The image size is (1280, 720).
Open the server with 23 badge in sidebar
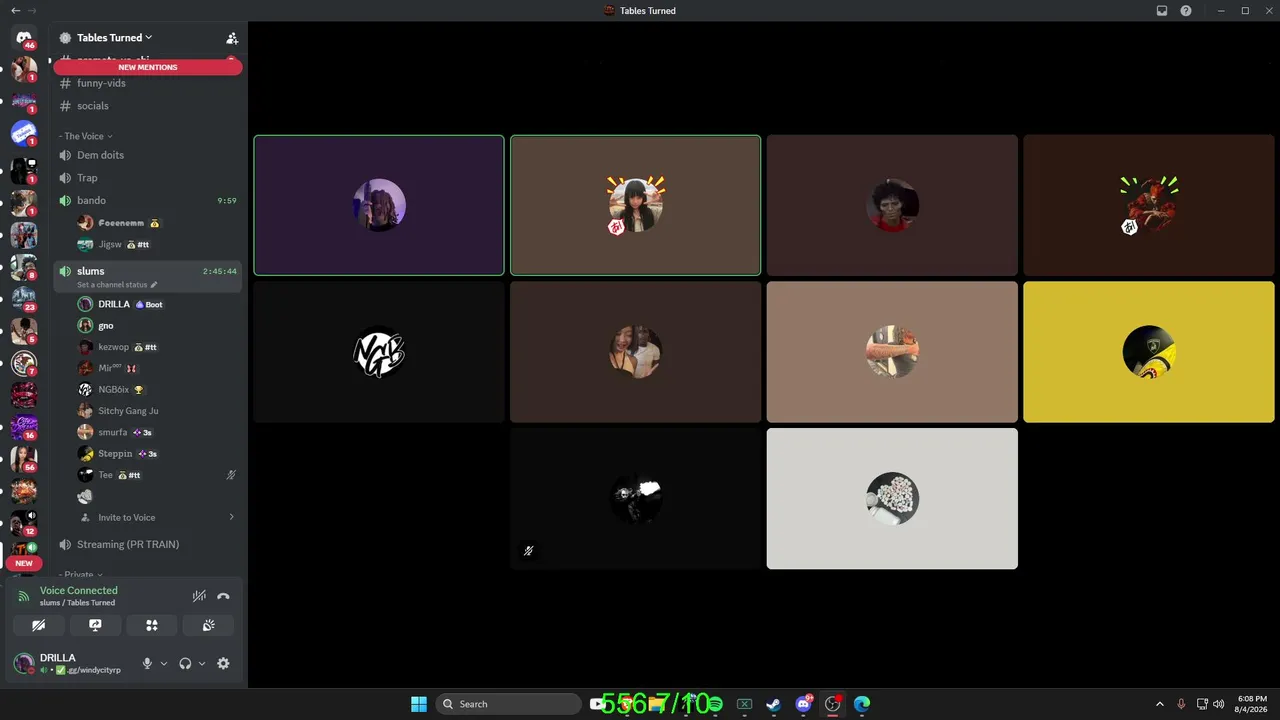(x=24, y=298)
